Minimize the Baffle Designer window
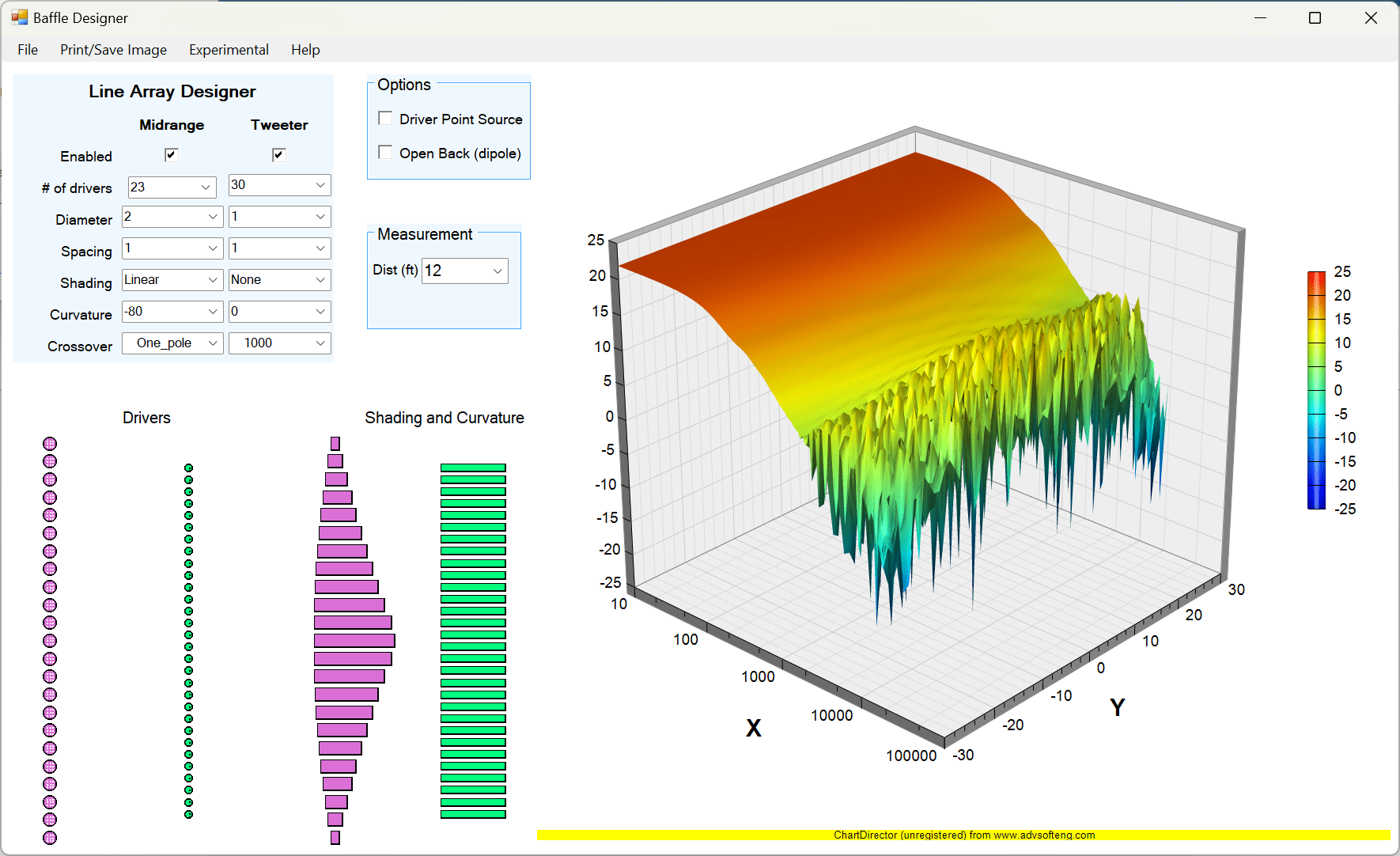The image size is (1400, 856). (x=1261, y=17)
